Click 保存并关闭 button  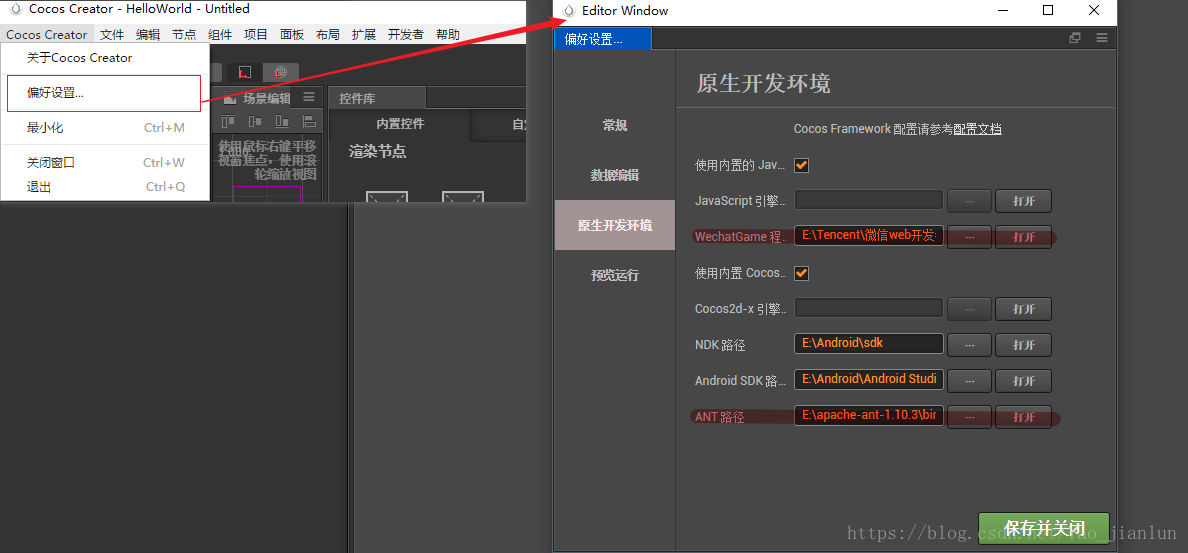coord(1044,528)
